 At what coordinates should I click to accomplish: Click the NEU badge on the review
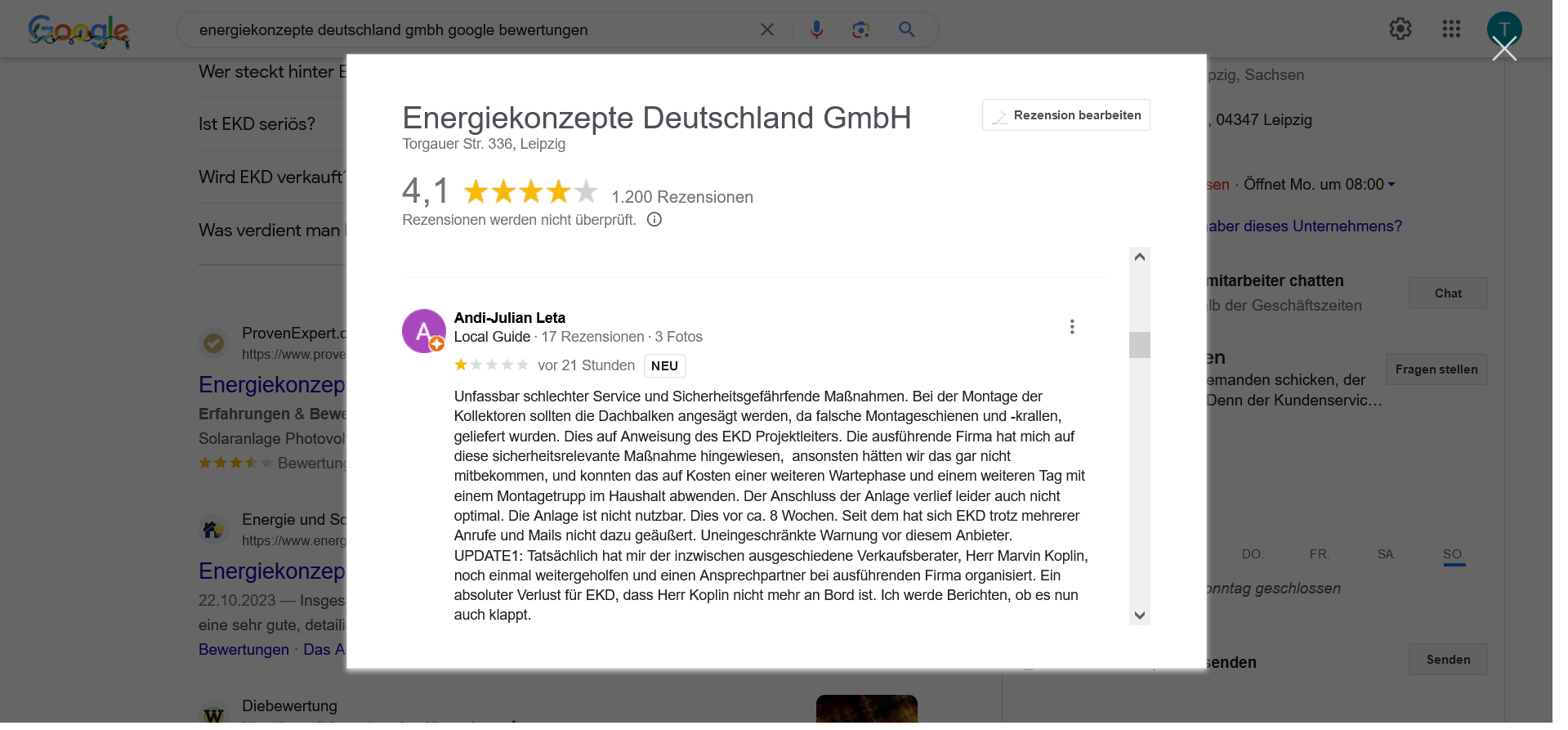(664, 366)
